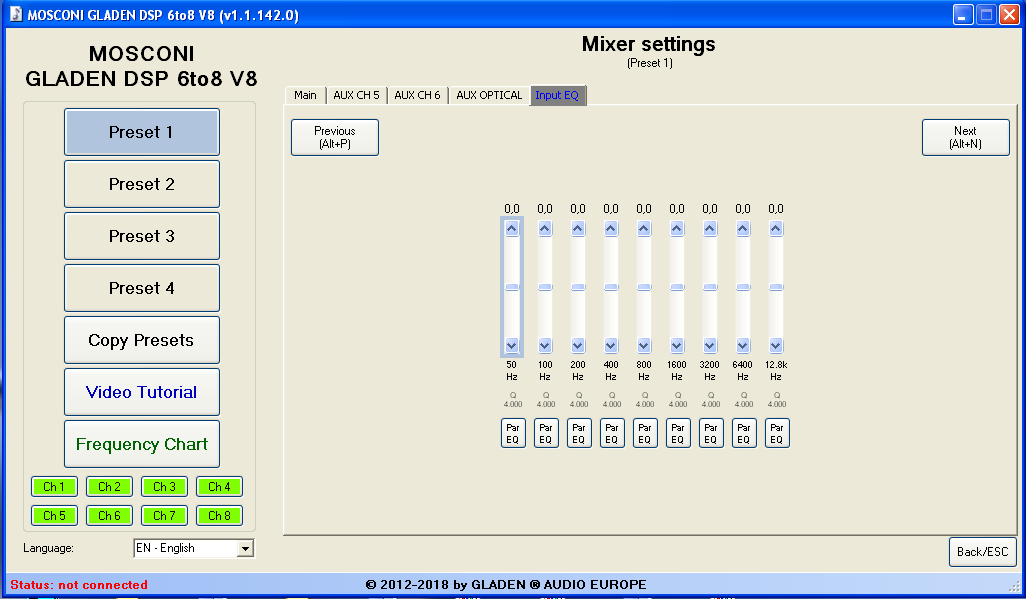Screen dimensions: 1026x599
Task: Decrease gain of the 400 Hz band
Action: pyautogui.click(x=611, y=345)
